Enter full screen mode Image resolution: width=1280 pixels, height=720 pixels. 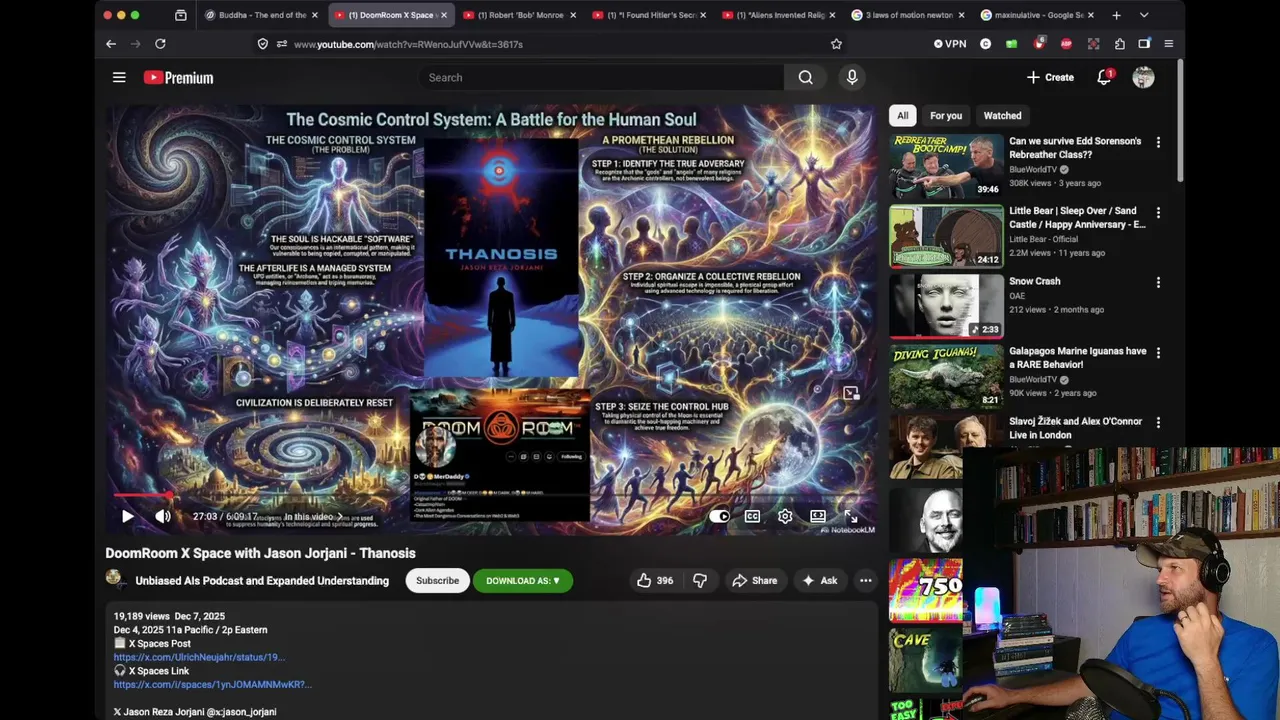pos(850,517)
